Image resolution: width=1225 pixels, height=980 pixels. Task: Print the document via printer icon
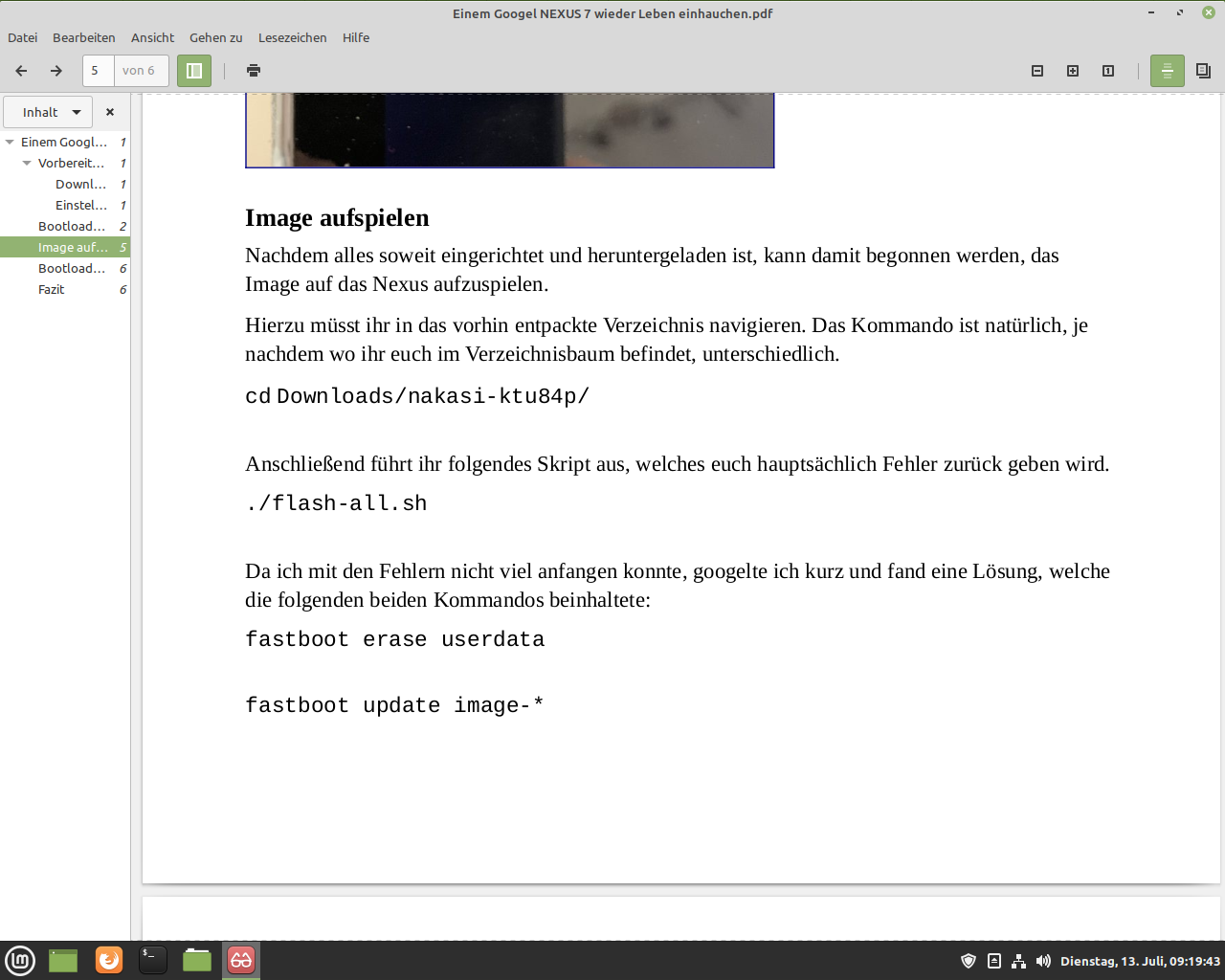point(254,71)
